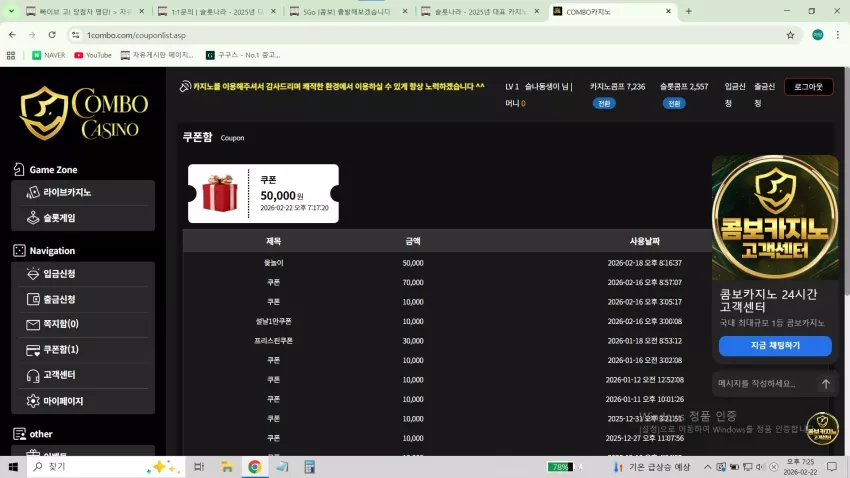This screenshot has height=478, width=850.
Task: Click the top bar 출금신청 link
Action: point(764,94)
